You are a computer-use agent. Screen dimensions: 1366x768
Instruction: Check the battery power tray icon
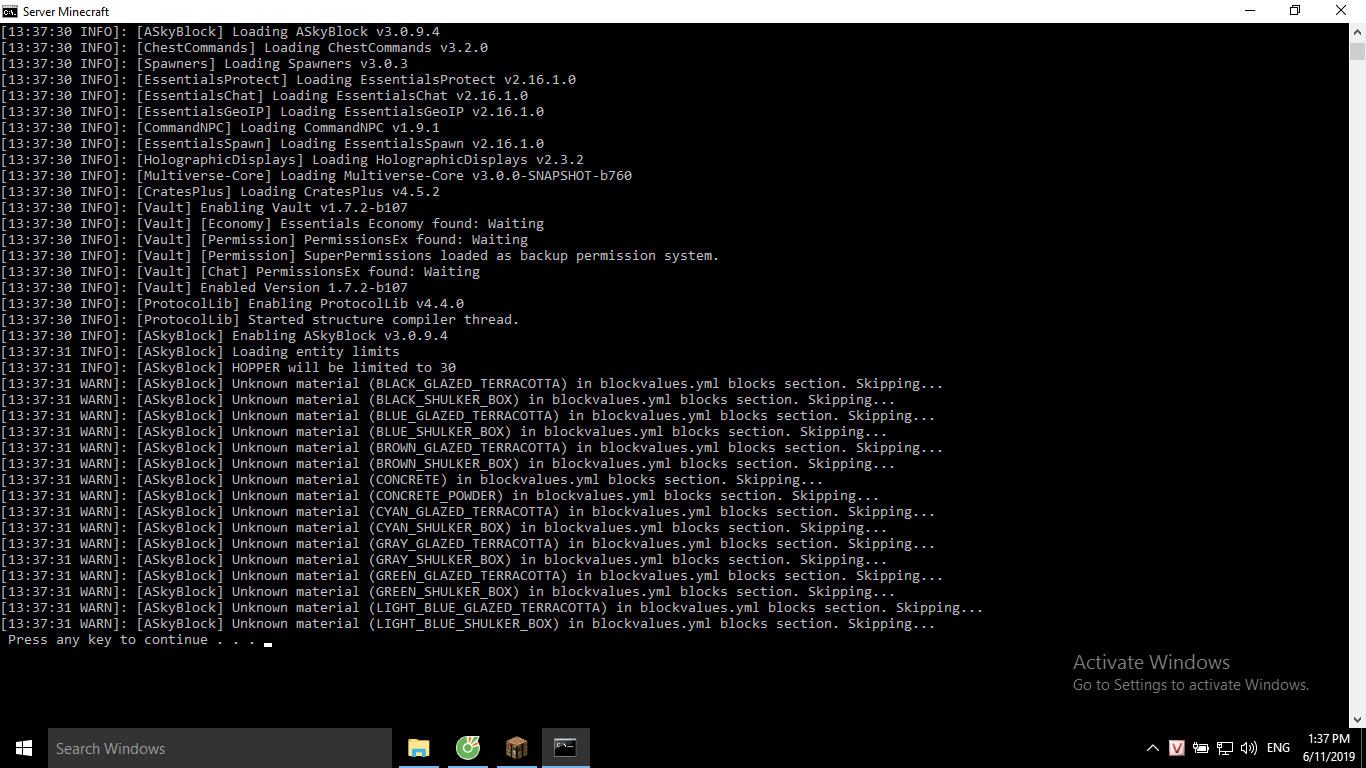pos(1201,748)
